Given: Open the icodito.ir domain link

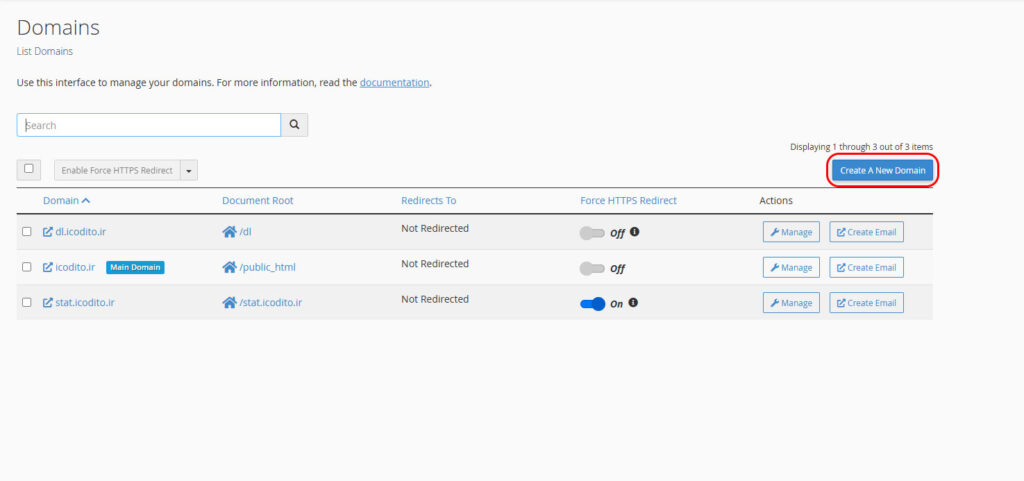Looking at the screenshot, I should [76, 267].
